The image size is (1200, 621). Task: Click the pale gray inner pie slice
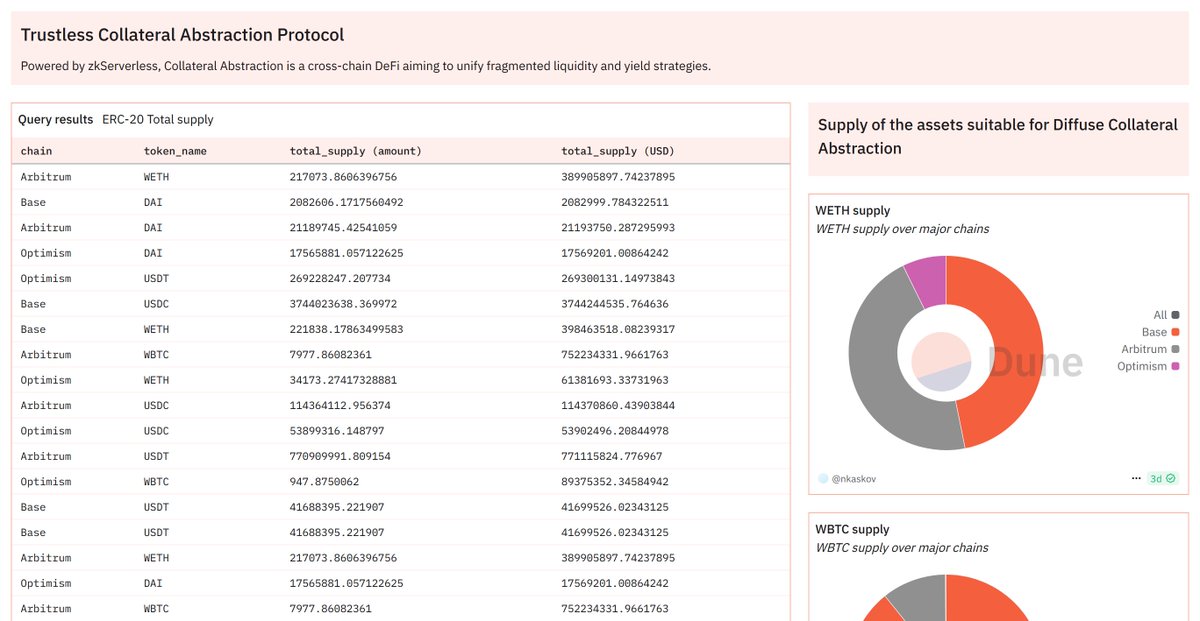(x=948, y=380)
